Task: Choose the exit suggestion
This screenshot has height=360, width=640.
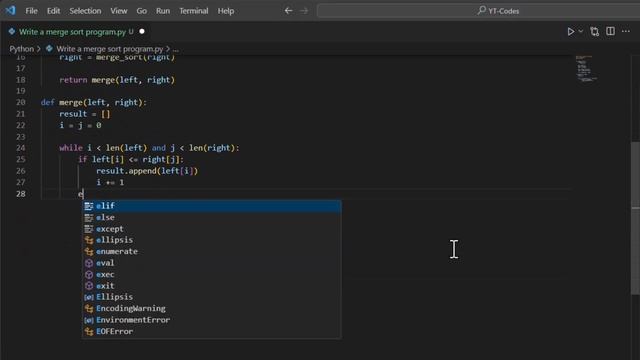Action: point(211,286)
